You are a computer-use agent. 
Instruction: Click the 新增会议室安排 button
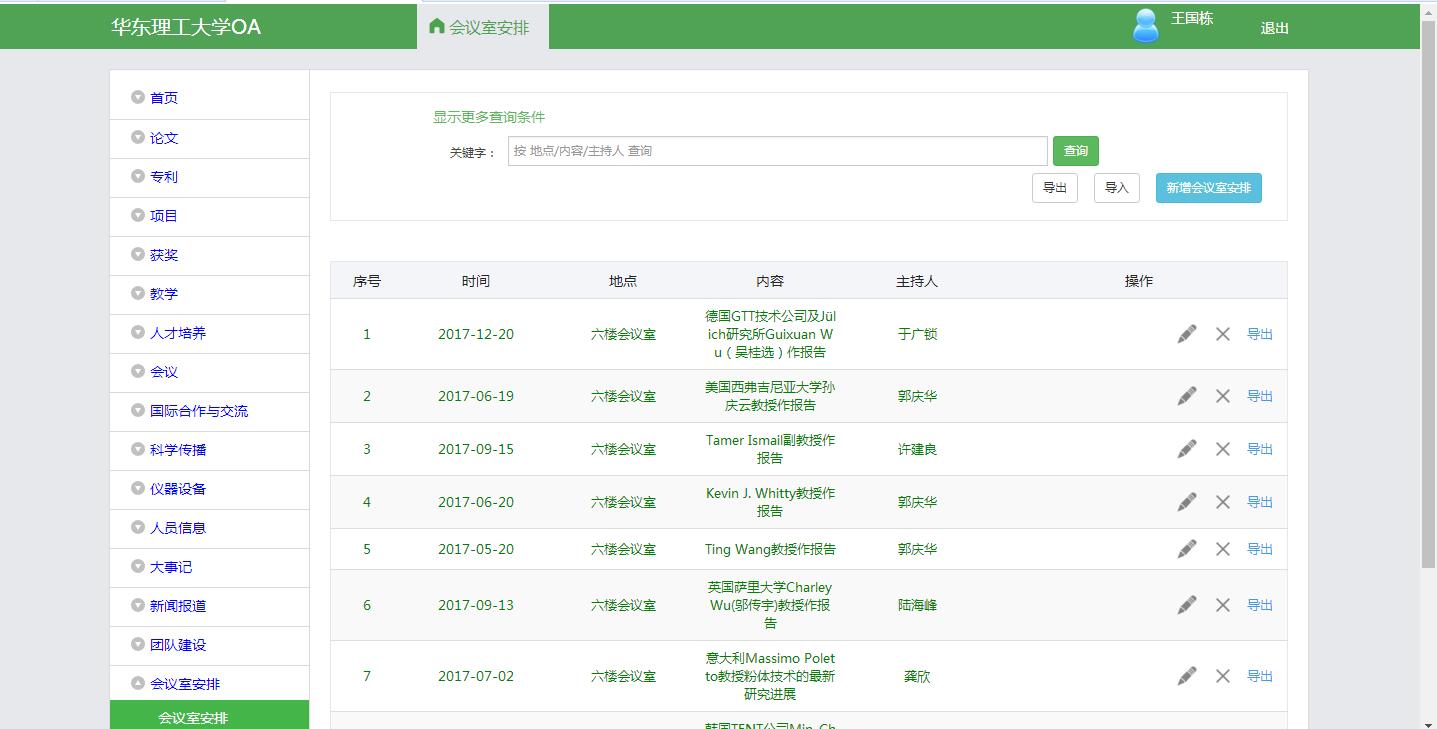click(x=1208, y=188)
